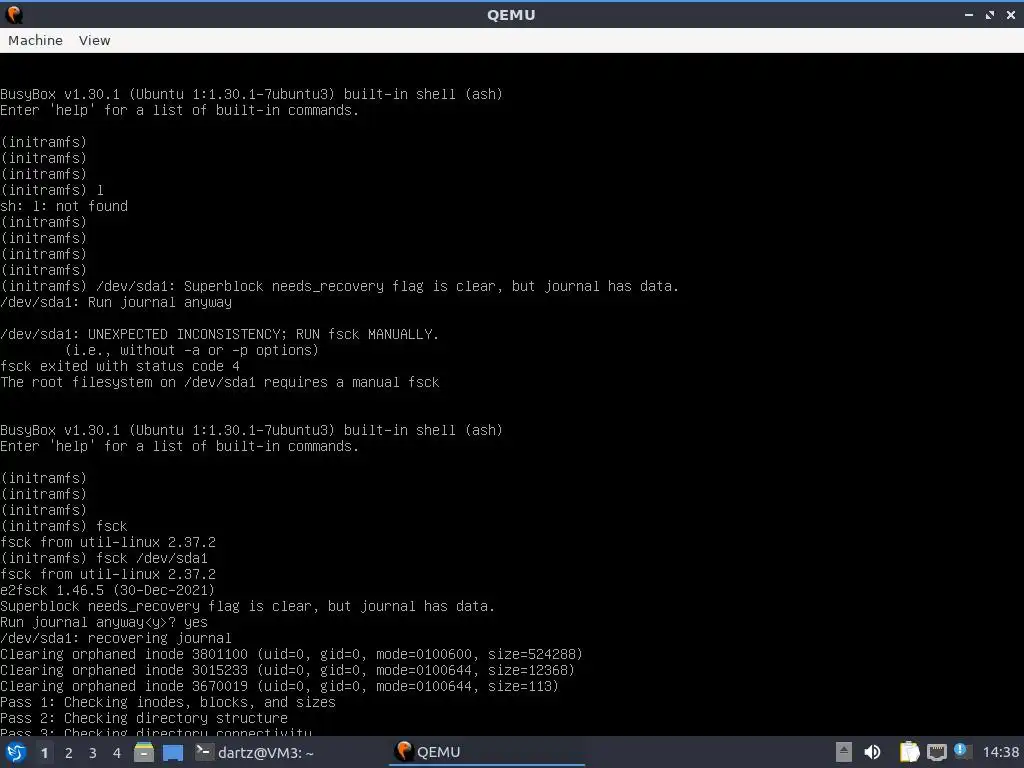Image resolution: width=1024 pixels, height=768 pixels.
Task: Maximize the QEMU window
Action: 990,14
